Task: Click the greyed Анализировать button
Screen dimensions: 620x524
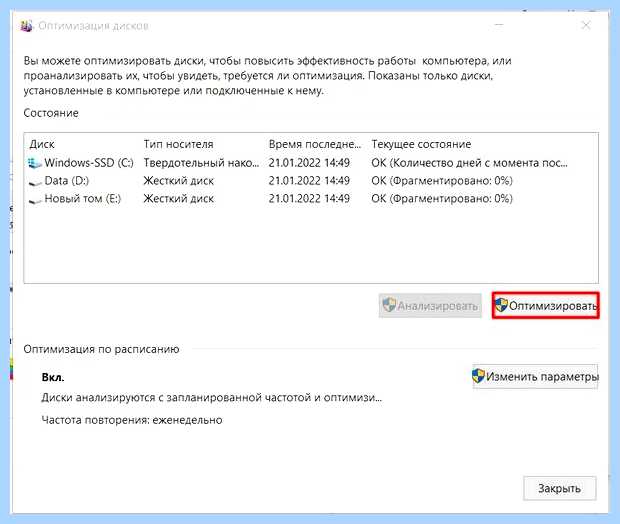Action: tap(430, 305)
